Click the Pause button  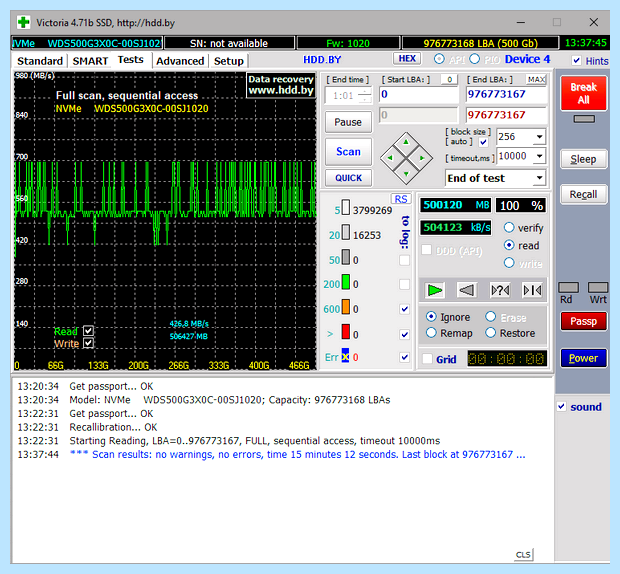click(x=348, y=122)
